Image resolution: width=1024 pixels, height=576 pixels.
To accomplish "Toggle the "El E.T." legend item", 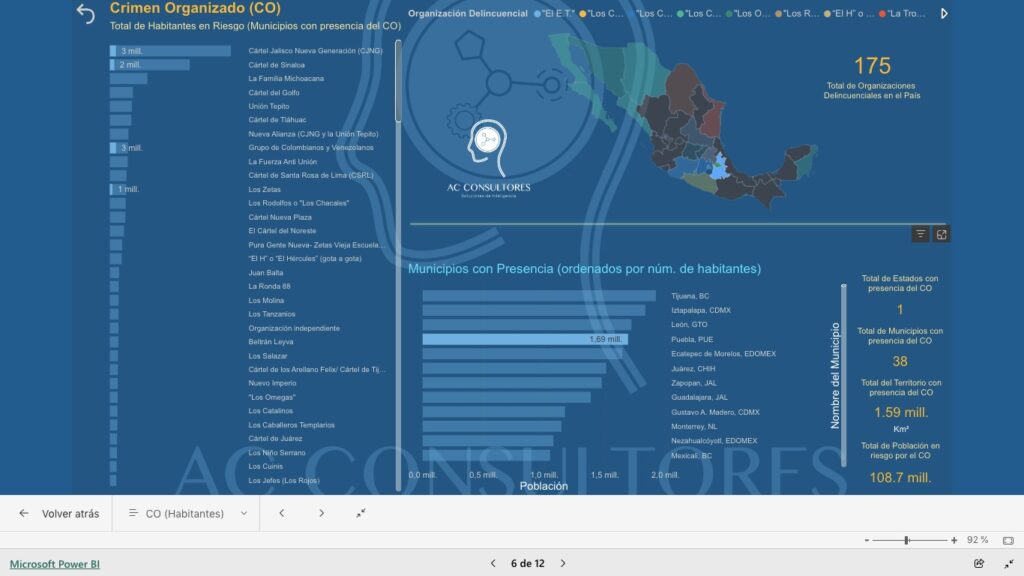I will (556, 14).
